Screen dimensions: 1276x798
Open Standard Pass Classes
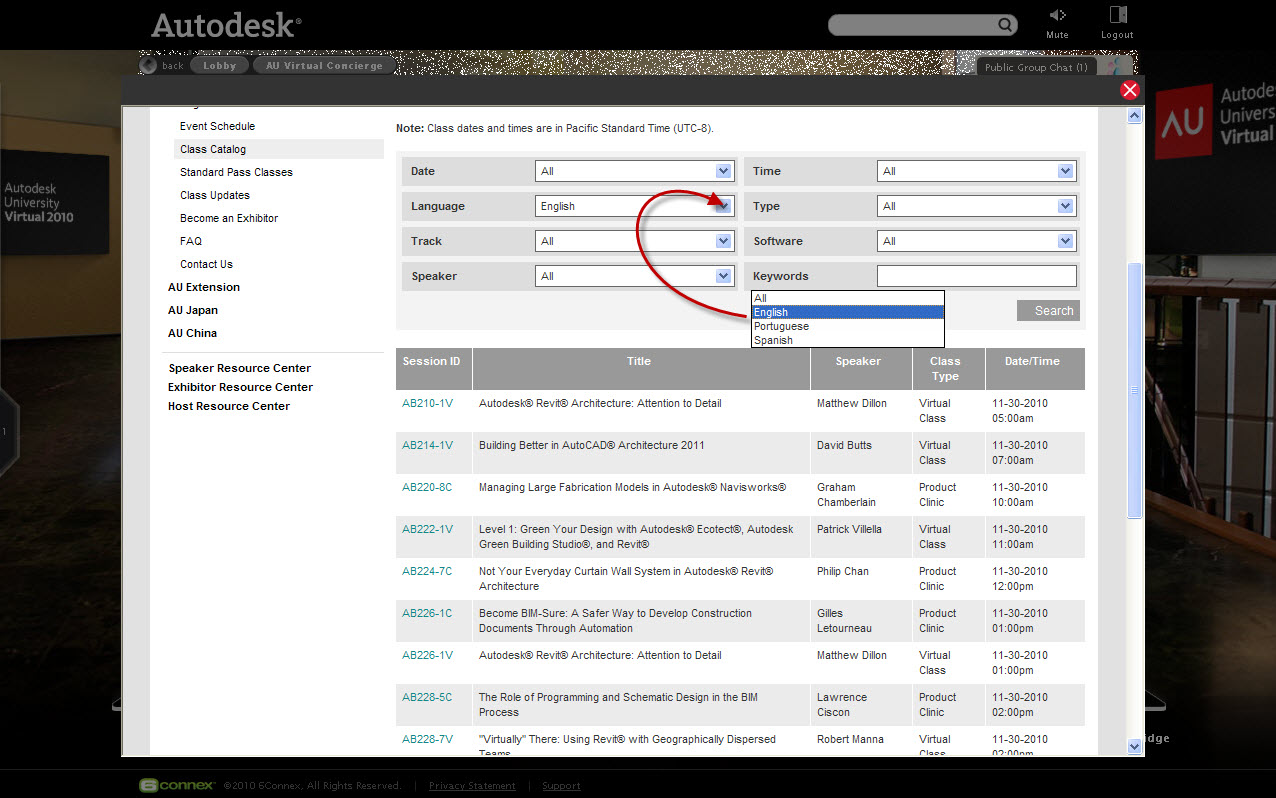(x=236, y=172)
